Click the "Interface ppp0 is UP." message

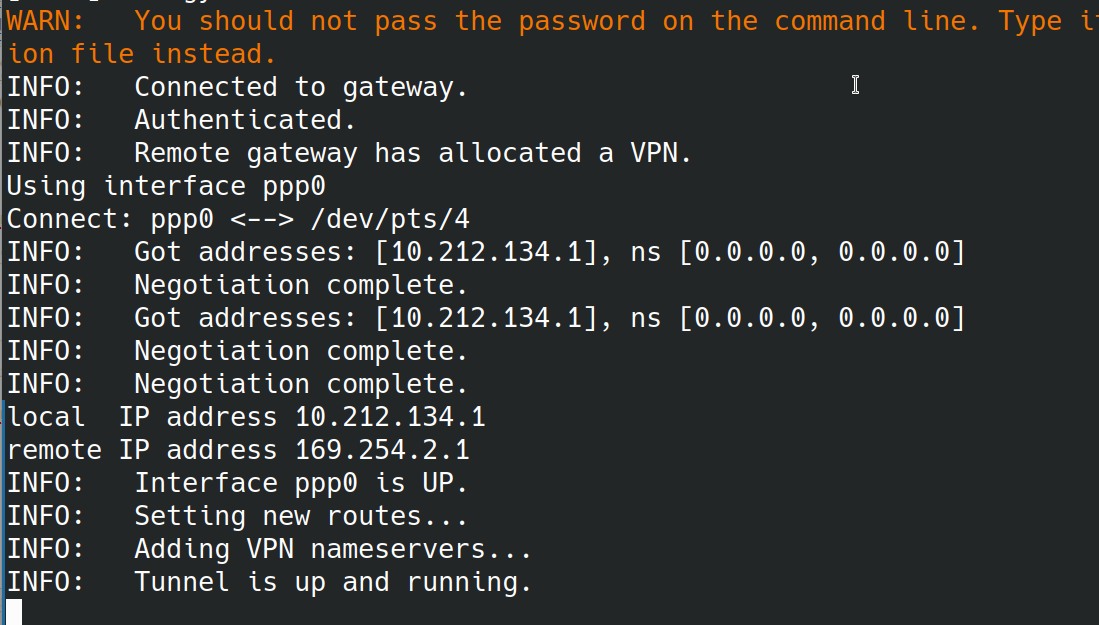pyautogui.click(x=301, y=483)
